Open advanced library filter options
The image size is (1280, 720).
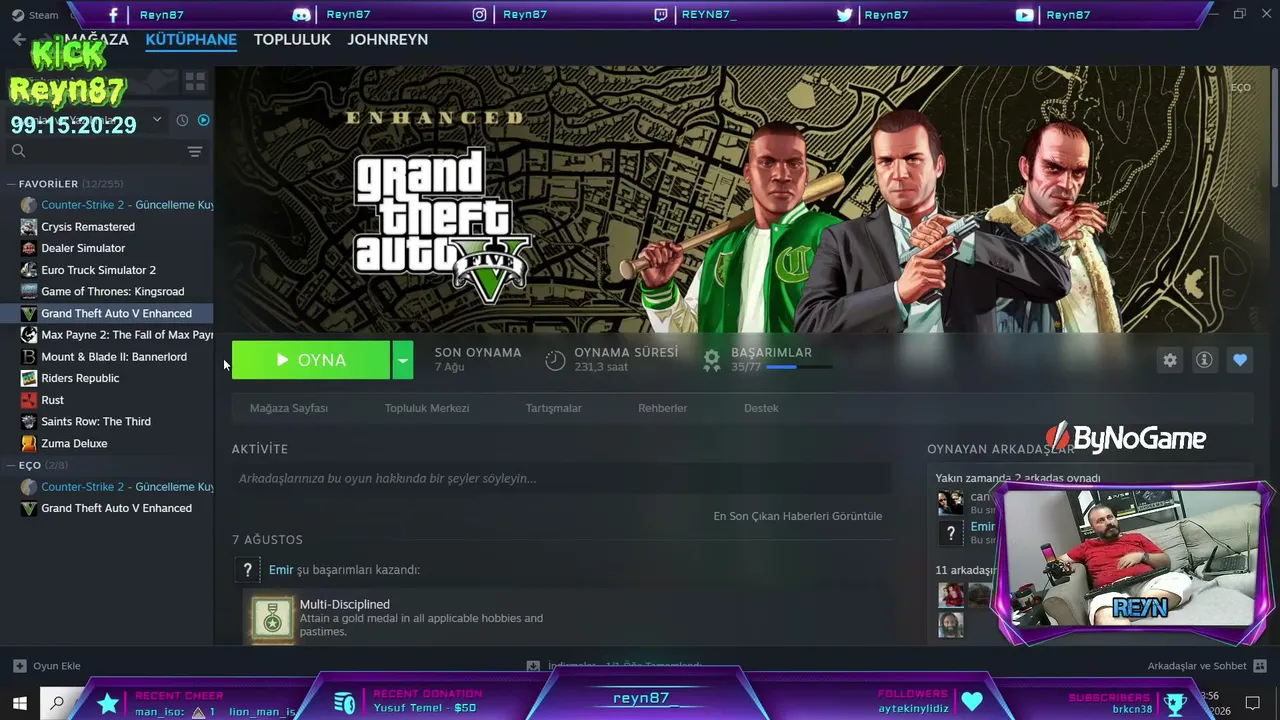point(195,152)
